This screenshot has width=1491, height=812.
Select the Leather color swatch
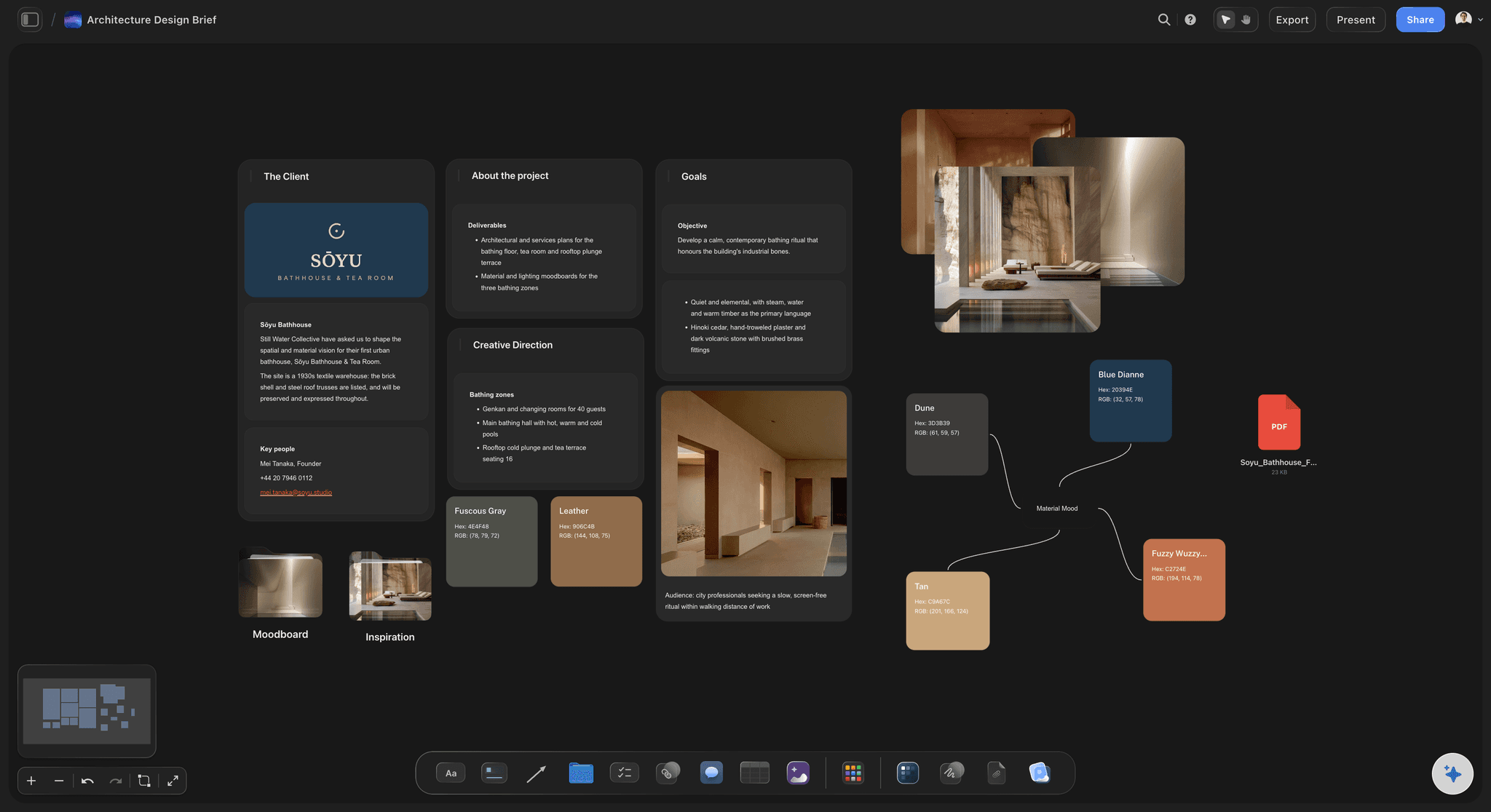596,541
